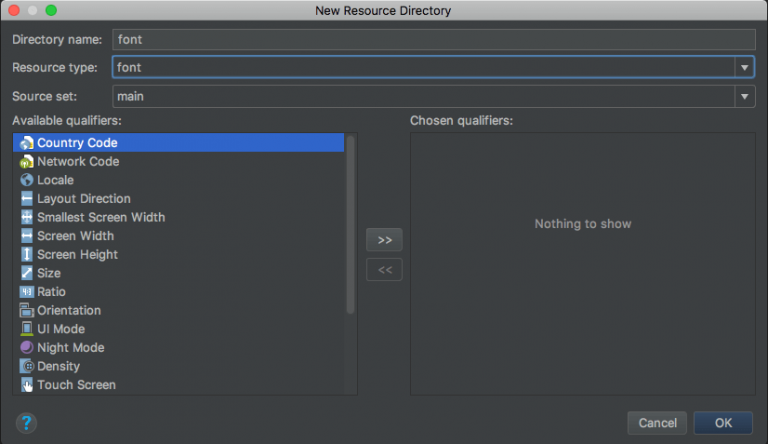Image resolution: width=768 pixels, height=444 pixels.
Task: Choose the Layout Direction icon
Action: 26,198
